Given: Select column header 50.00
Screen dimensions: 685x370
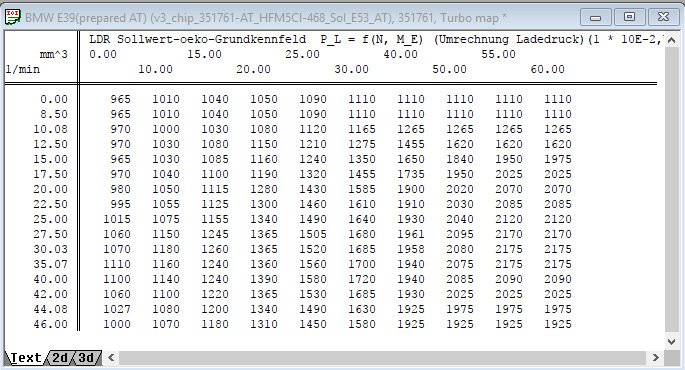Looking at the screenshot, I should coord(450,69).
